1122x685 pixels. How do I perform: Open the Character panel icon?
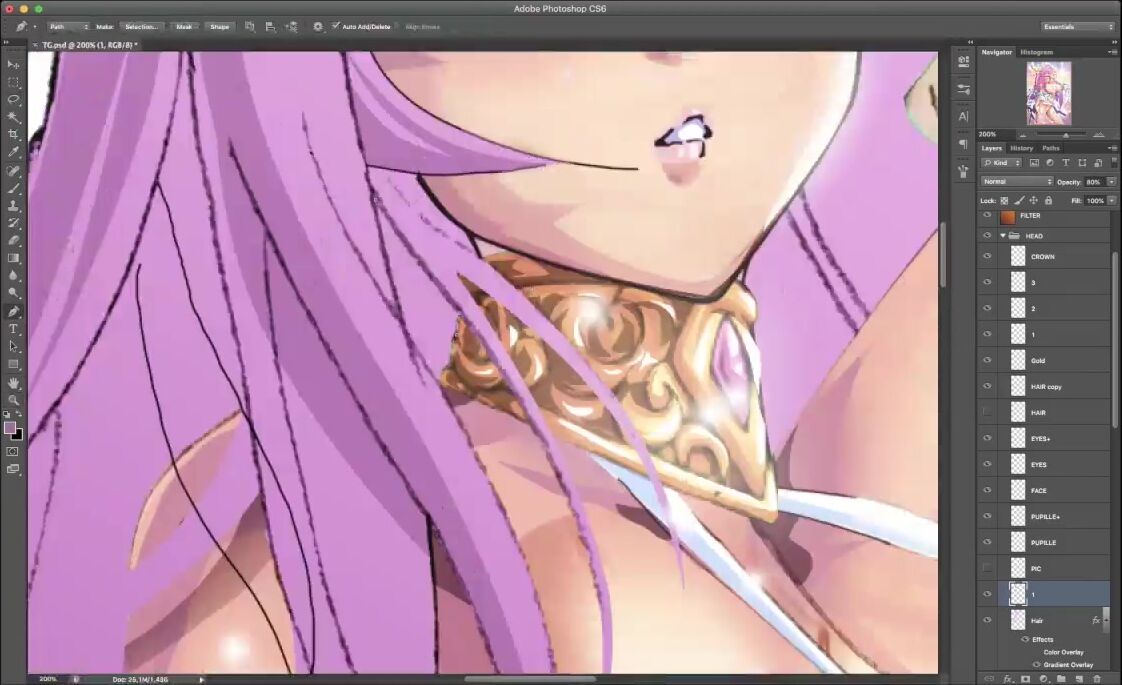963,116
